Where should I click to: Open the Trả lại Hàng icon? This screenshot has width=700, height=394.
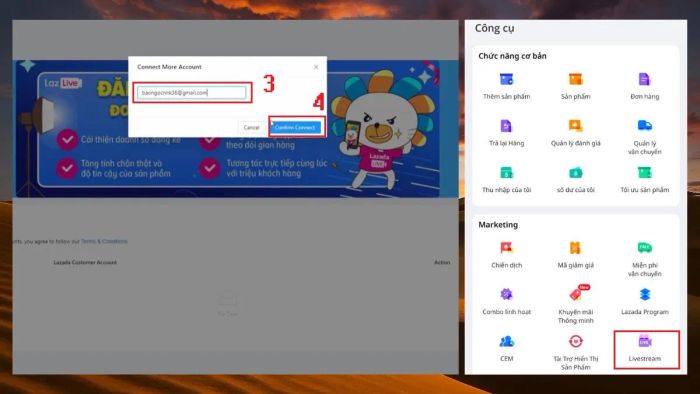(506, 126)
